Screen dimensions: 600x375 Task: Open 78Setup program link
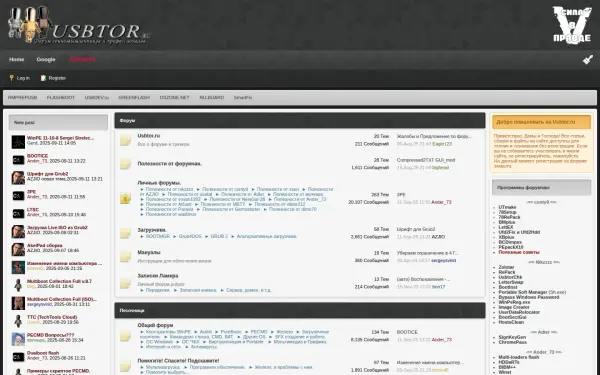pyautogui.click(x=507, y=212)
